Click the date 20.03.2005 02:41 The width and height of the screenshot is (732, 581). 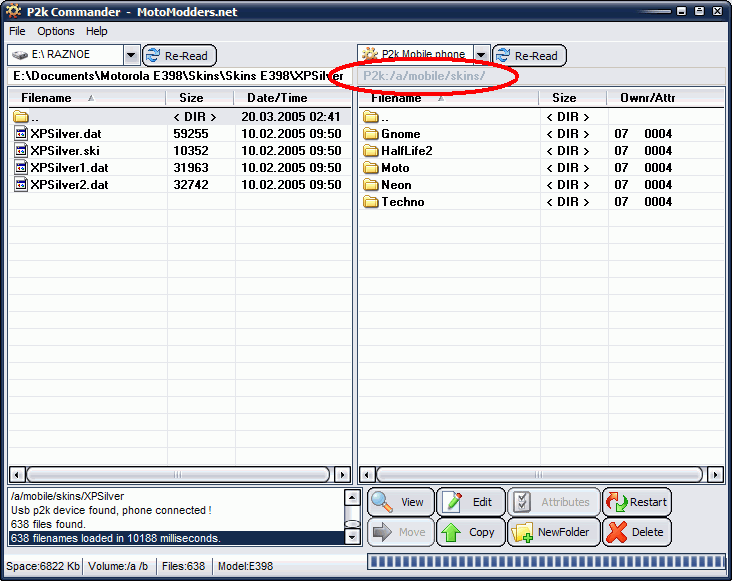tap(291, 117)
